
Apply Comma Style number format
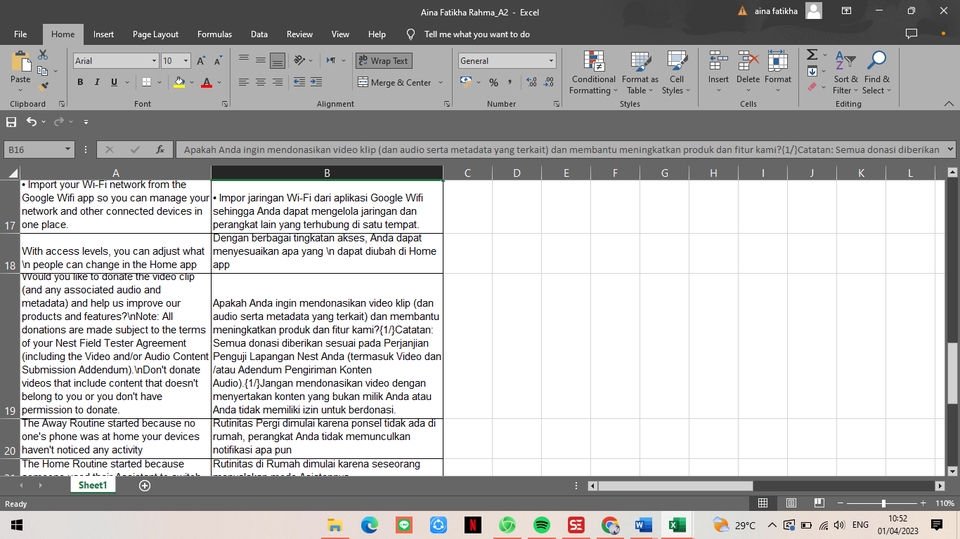click(509, 83)
